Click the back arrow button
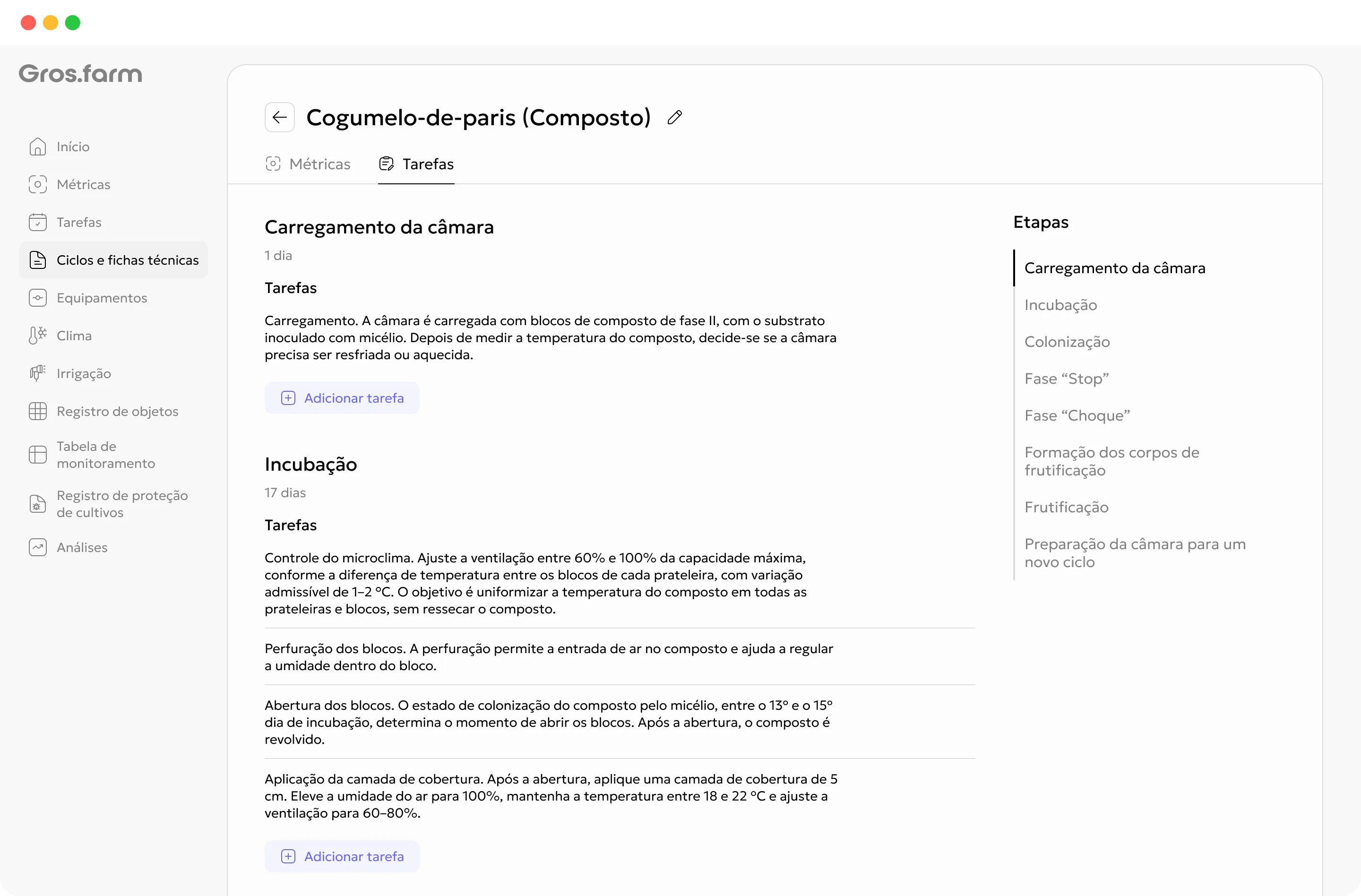The image size is (1361, 896). (x=279, y=117)
